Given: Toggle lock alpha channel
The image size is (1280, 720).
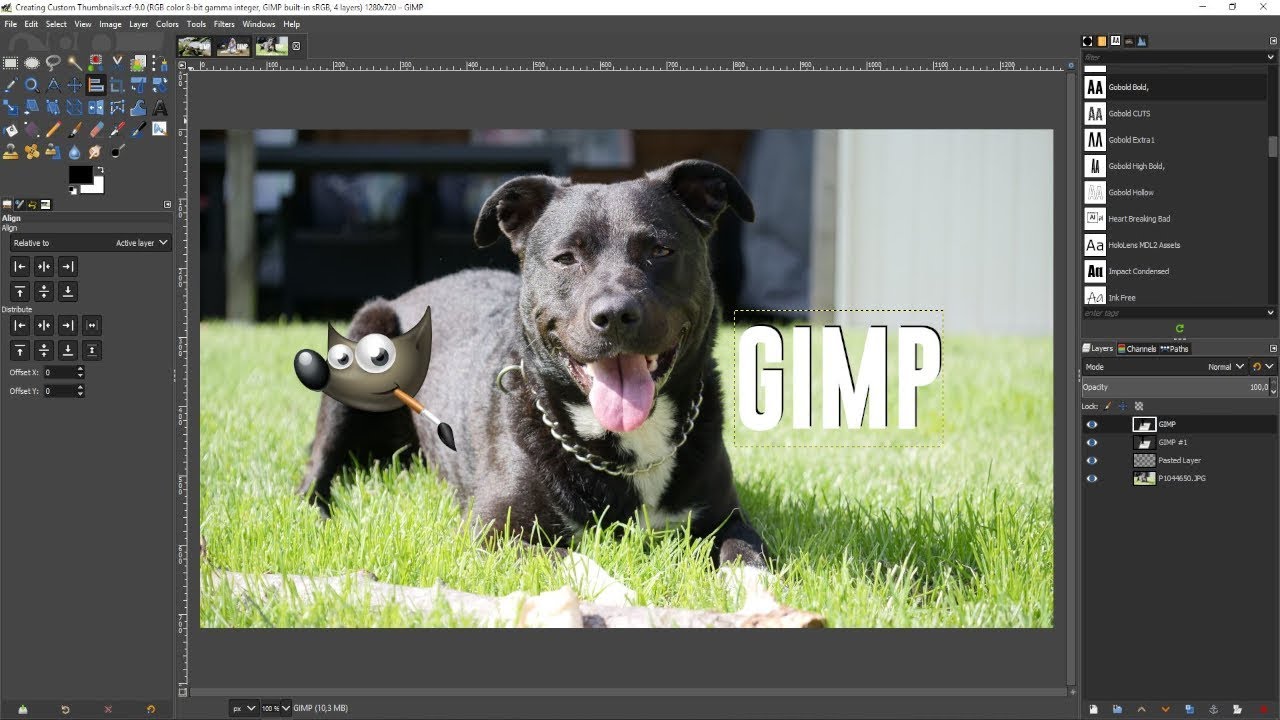Looking at the screenshot, I should click(x=1139, y=406).
